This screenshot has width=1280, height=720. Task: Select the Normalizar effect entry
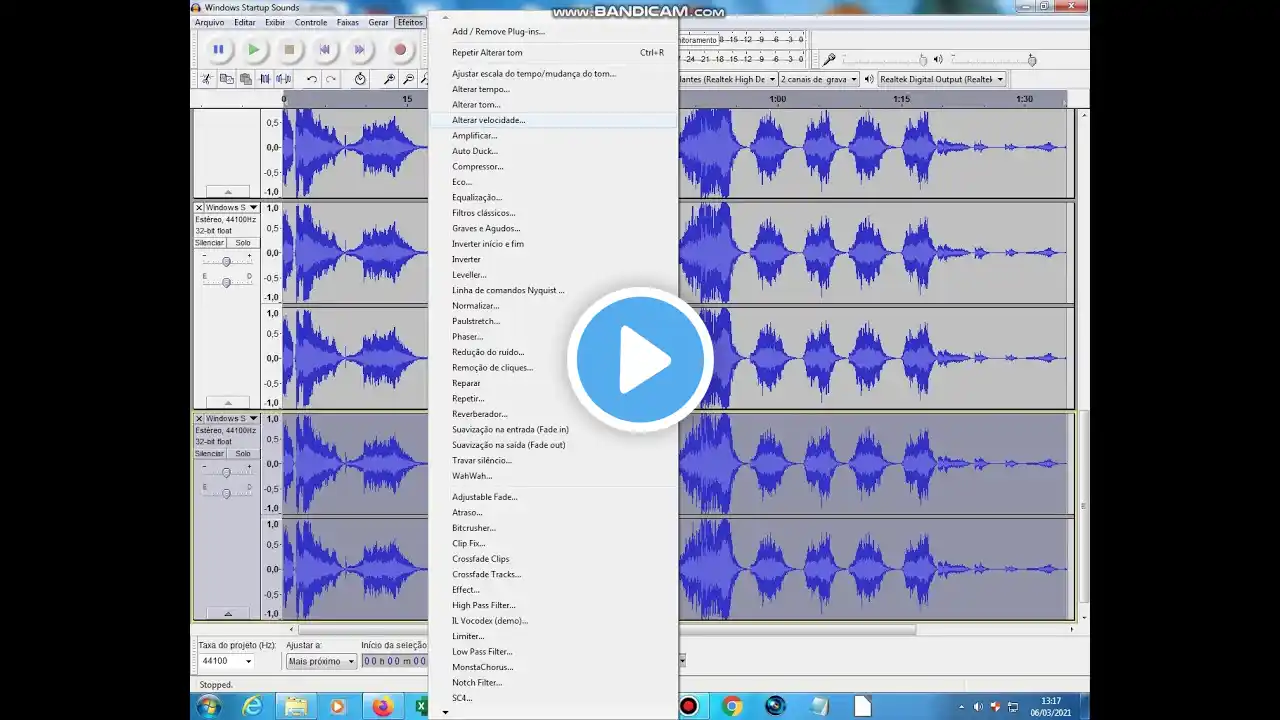point(475,306)
